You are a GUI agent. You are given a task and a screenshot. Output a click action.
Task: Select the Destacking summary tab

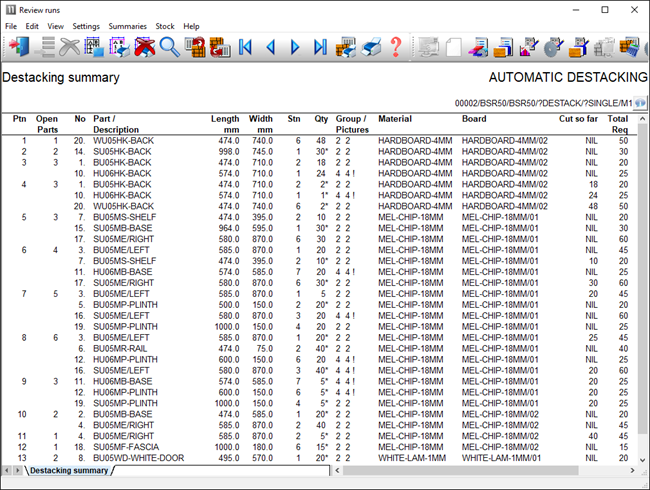point(68,470)
